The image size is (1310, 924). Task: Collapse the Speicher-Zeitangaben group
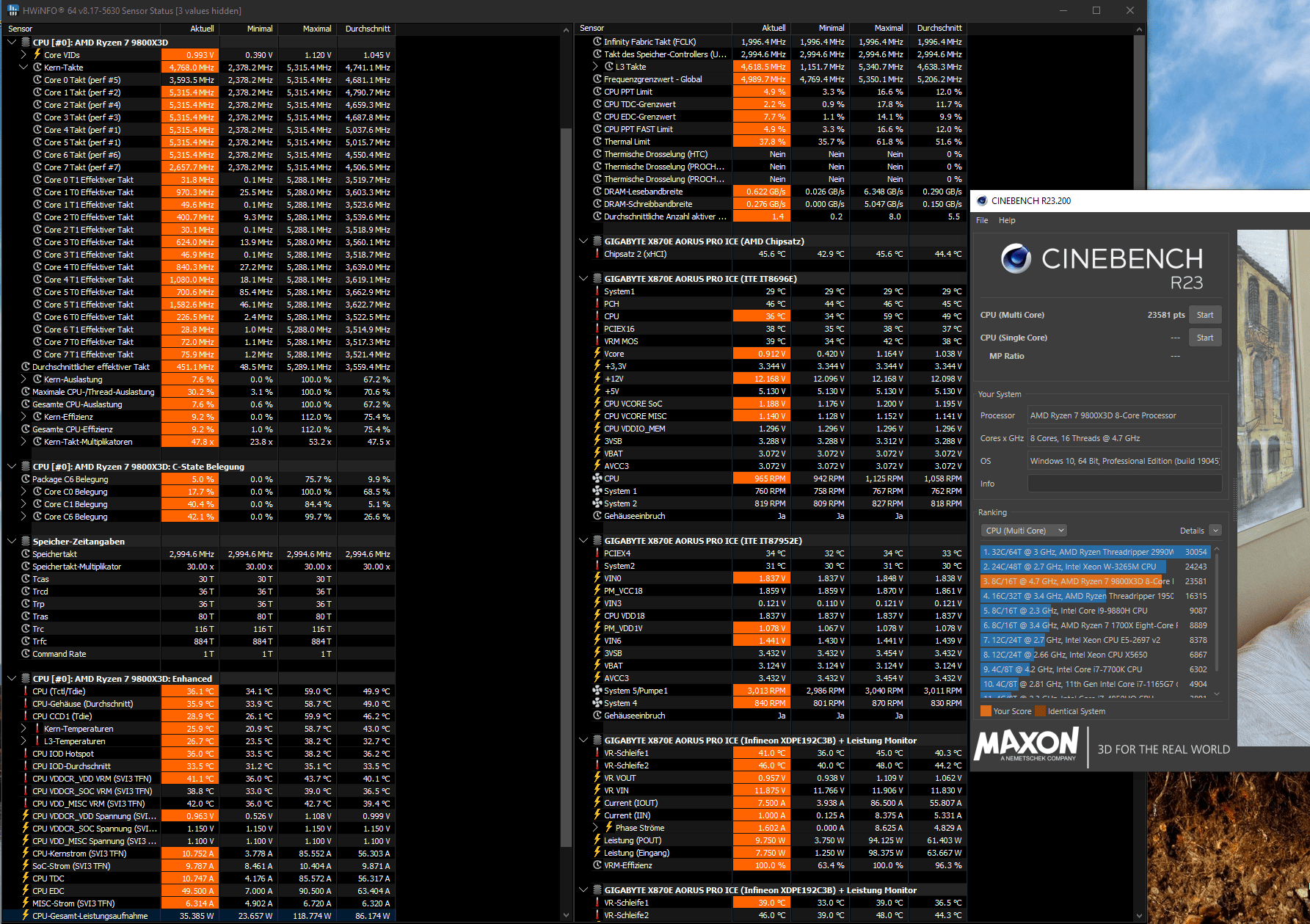coord(12,541)
